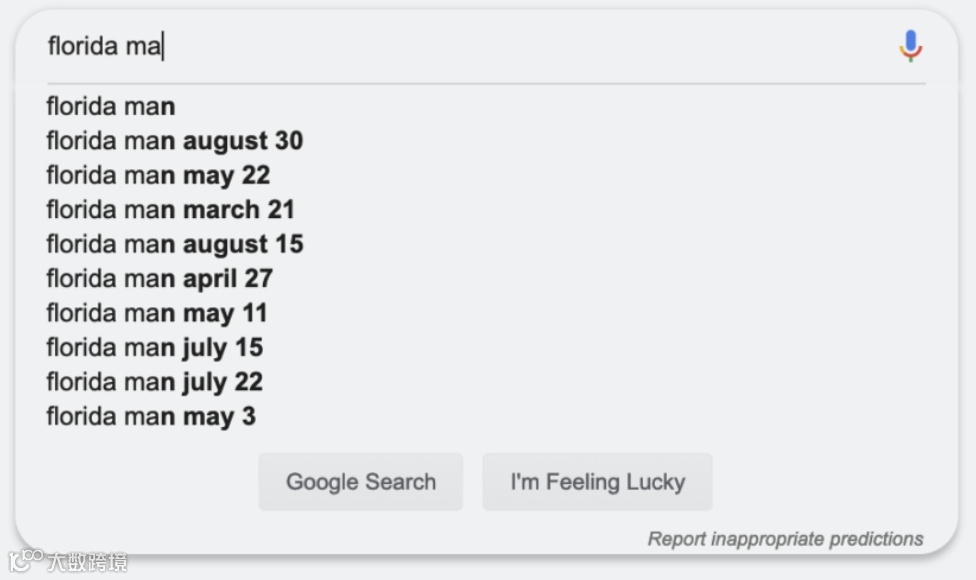The image size is (976, 580).
Task: Select 'florida man march 21' from suggestions
Action: [x=170, y=210]
